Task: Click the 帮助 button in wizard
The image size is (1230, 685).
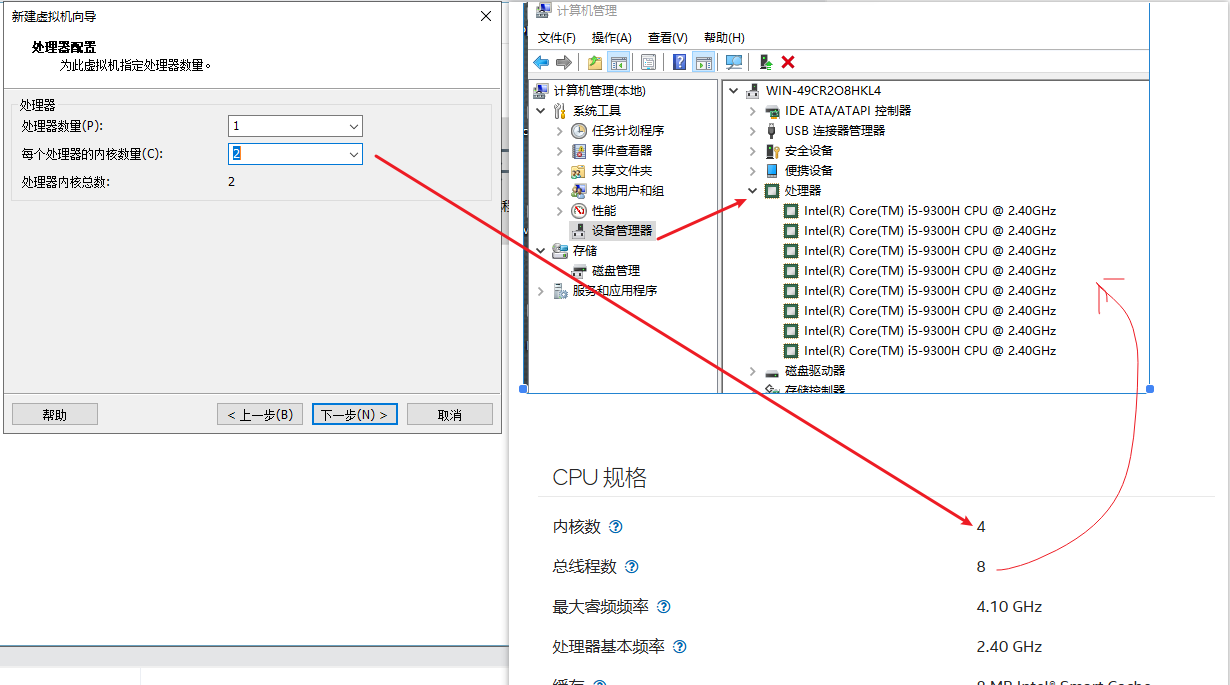Action: click(x=55, y=414)
